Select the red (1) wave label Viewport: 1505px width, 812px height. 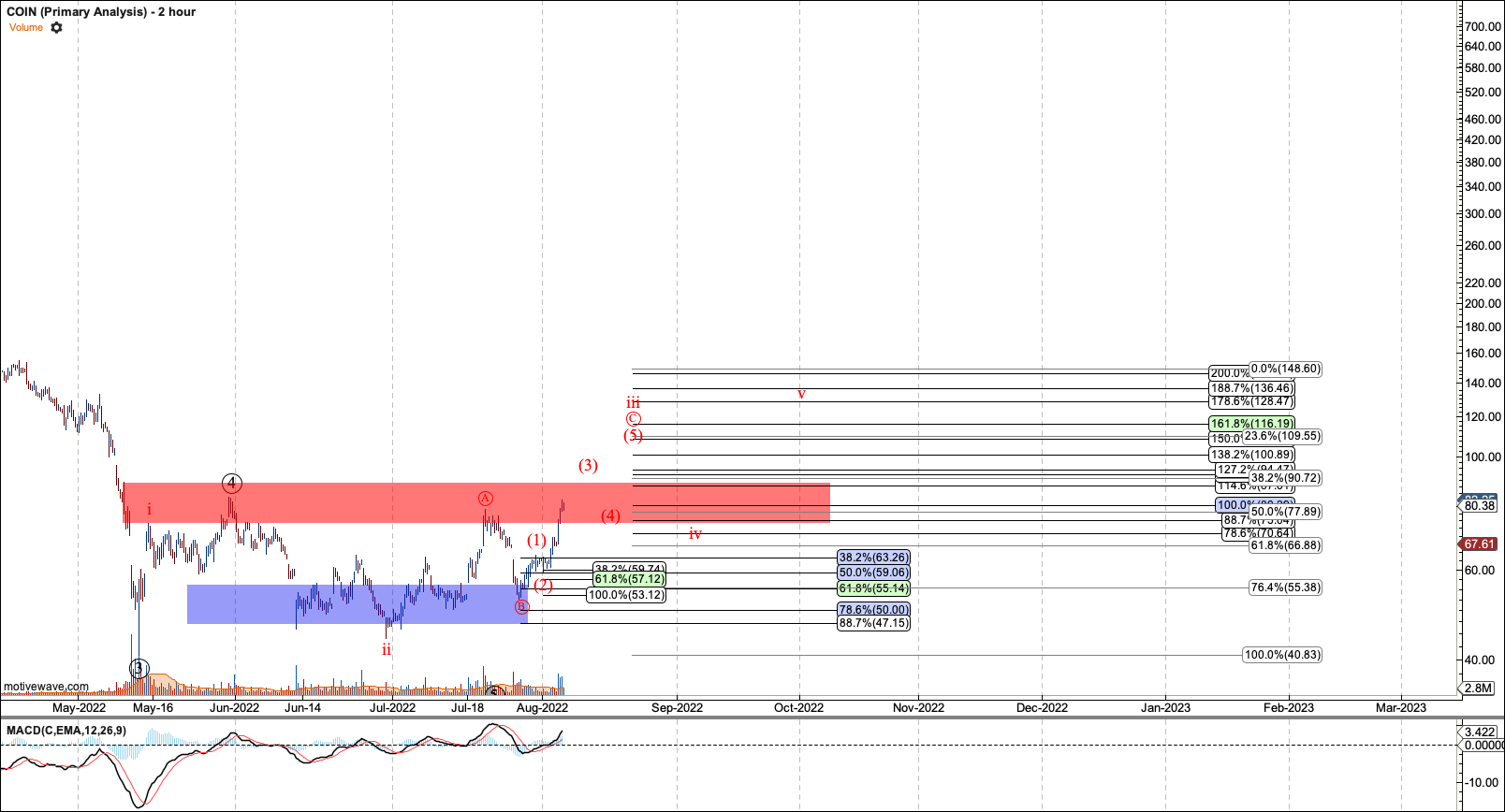(536, 540)
